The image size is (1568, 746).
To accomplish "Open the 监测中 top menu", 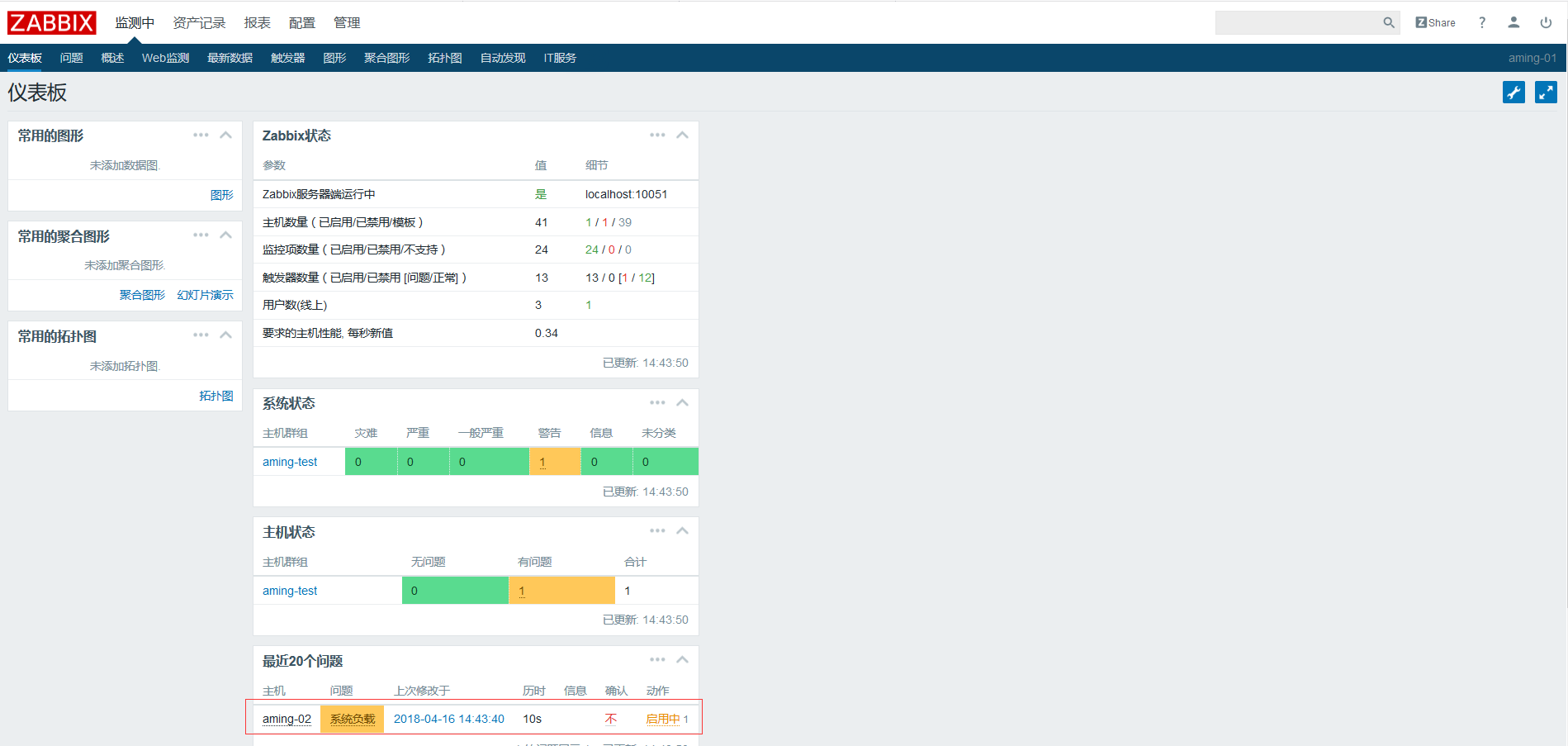I will [x=135, y=22].
